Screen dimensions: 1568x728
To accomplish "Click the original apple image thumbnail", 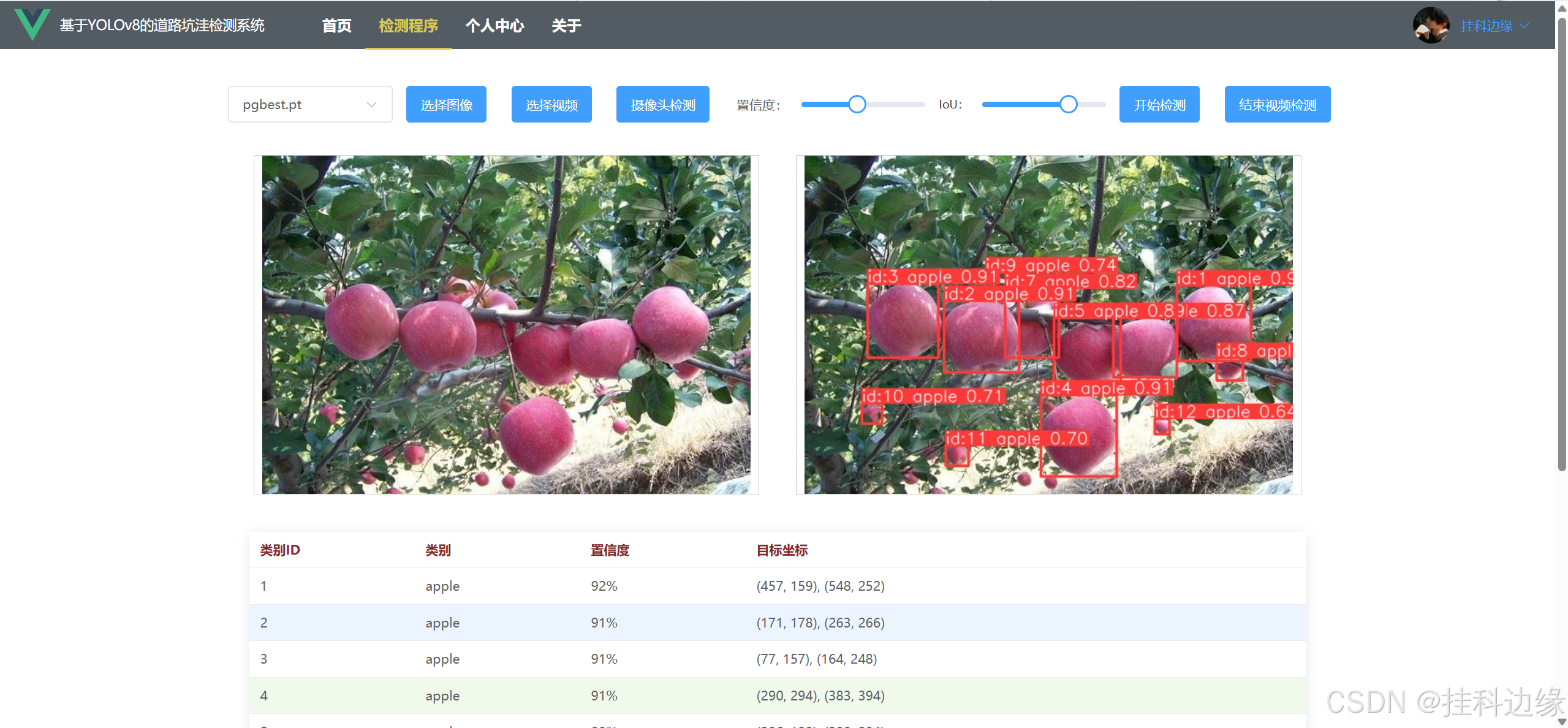I will (506, 325).
